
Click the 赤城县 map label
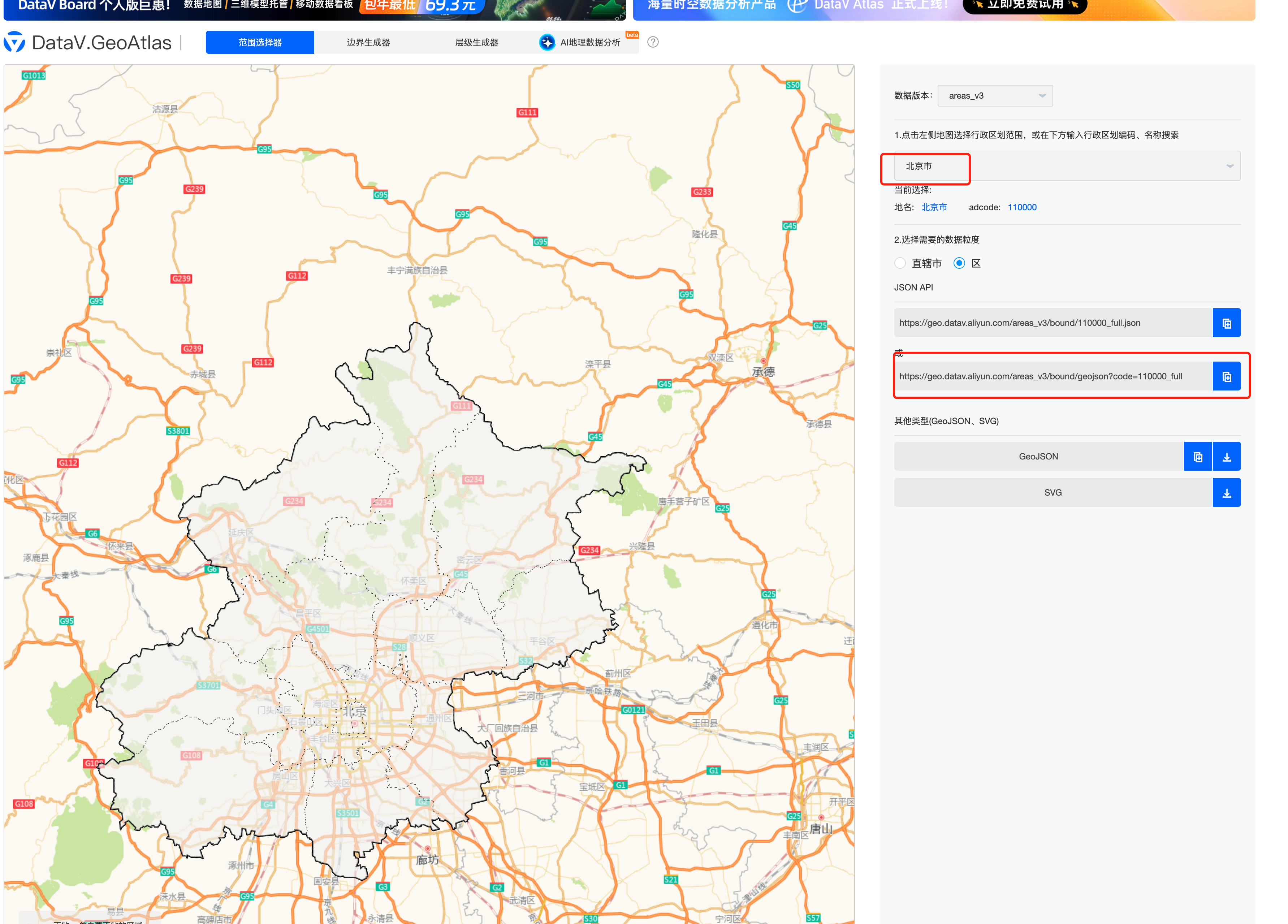203,374
